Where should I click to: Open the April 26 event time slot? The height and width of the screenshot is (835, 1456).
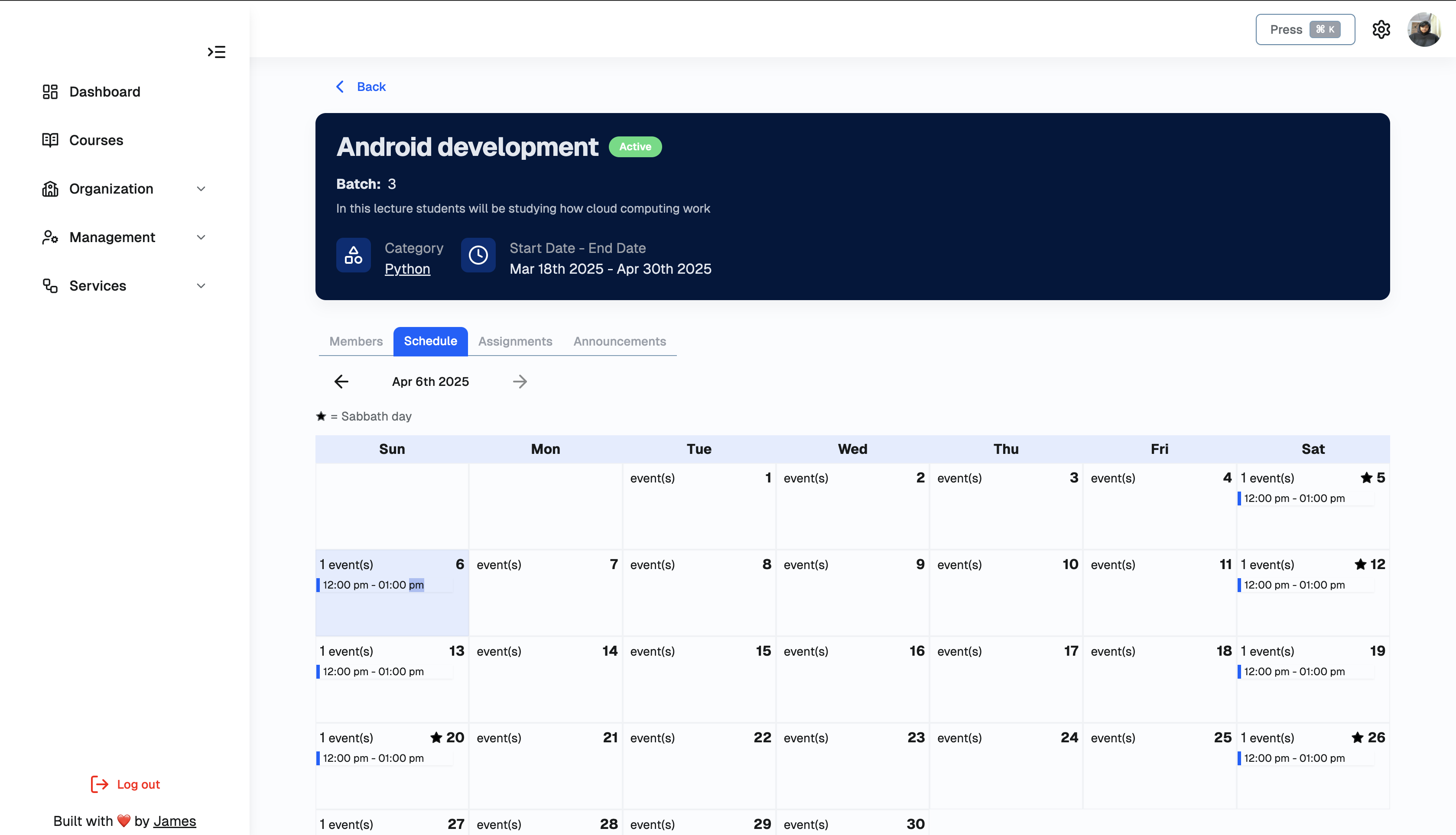(x=1306, y=758)
